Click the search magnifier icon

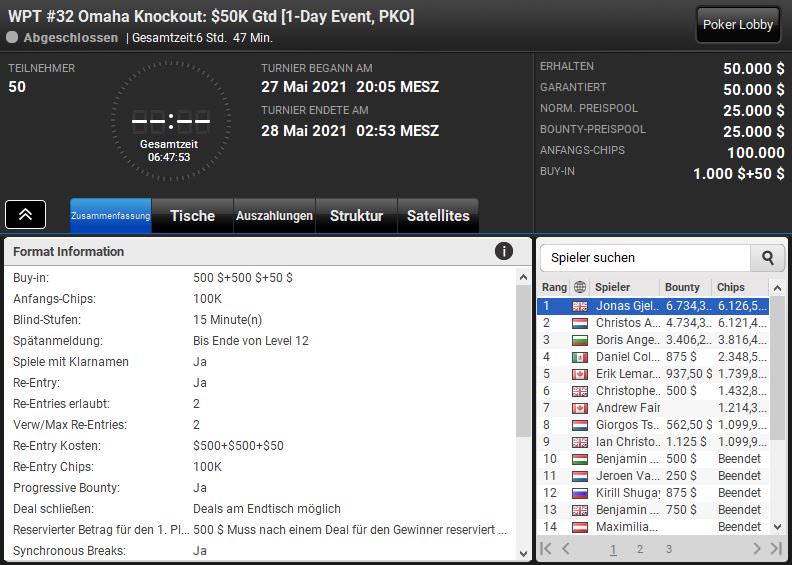[767, 258]
